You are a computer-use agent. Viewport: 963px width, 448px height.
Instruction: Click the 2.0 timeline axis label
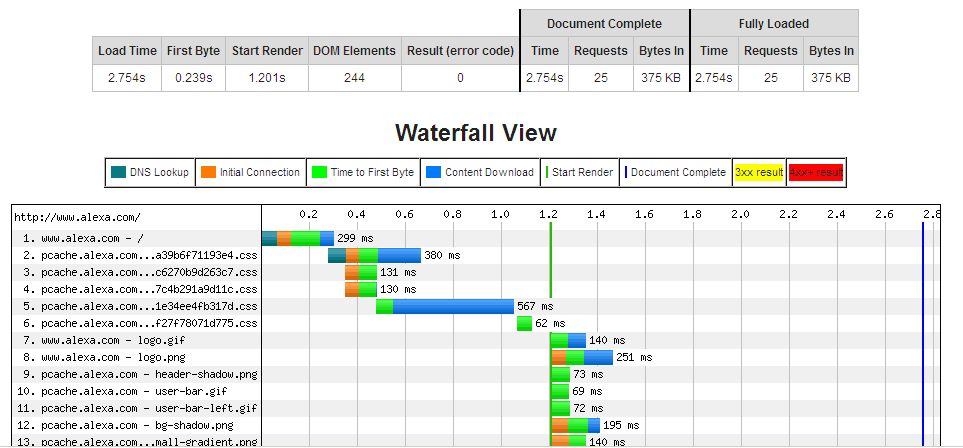[740, 214]
